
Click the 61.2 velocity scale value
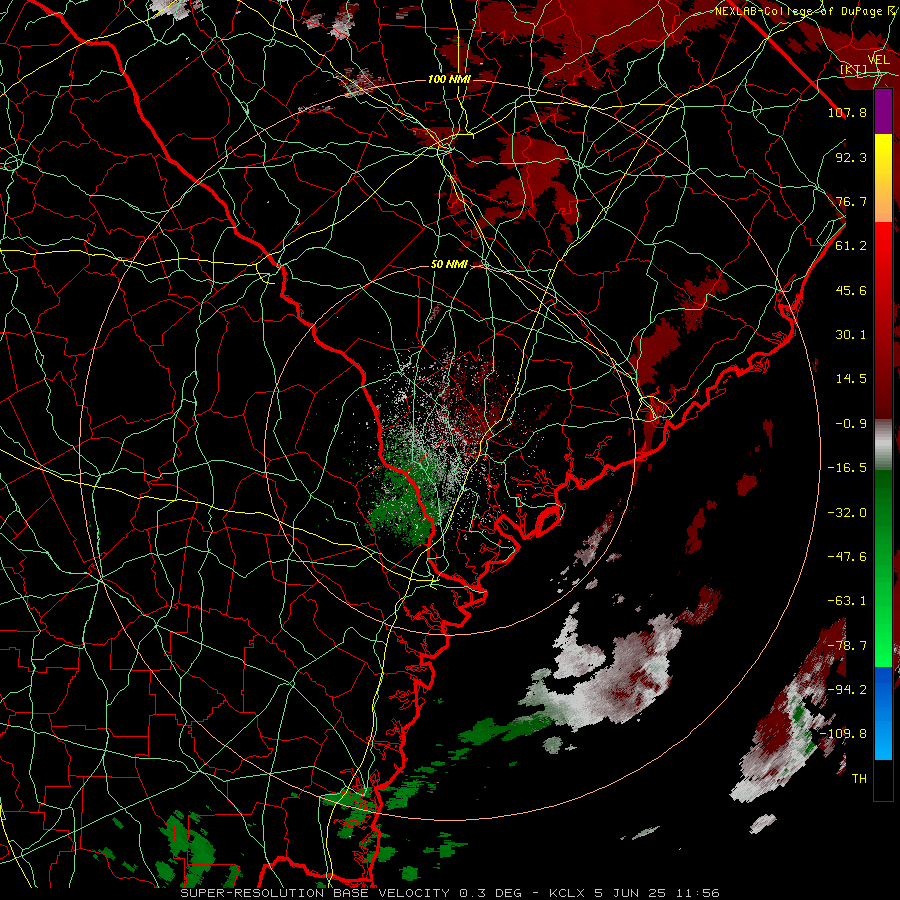pyautogui.click(x=851, y=245)
